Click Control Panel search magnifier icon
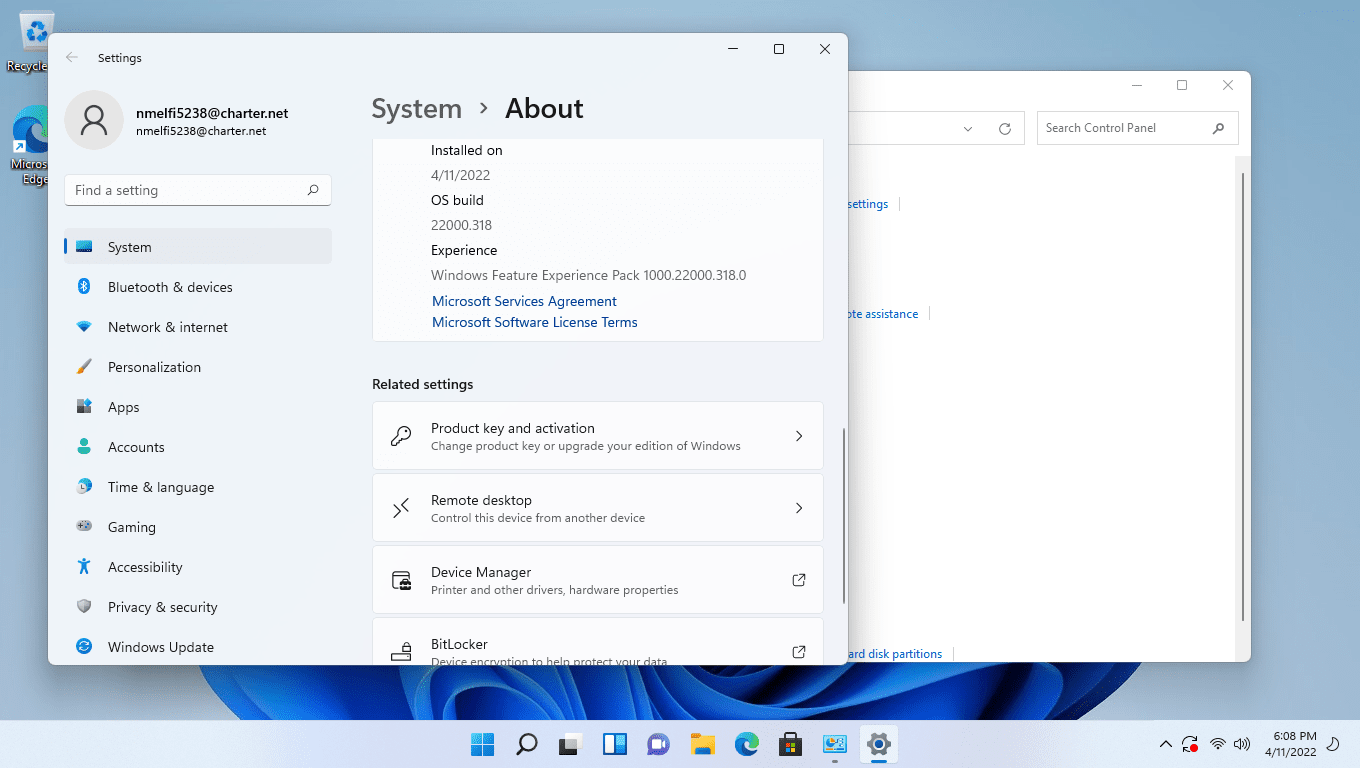This screenshot has width=1360, height=768. [1218, 128]
